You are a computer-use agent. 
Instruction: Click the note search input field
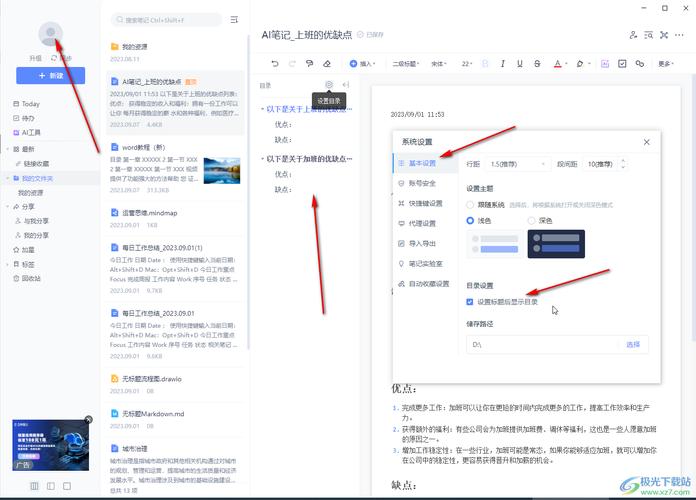pos(166,20)
